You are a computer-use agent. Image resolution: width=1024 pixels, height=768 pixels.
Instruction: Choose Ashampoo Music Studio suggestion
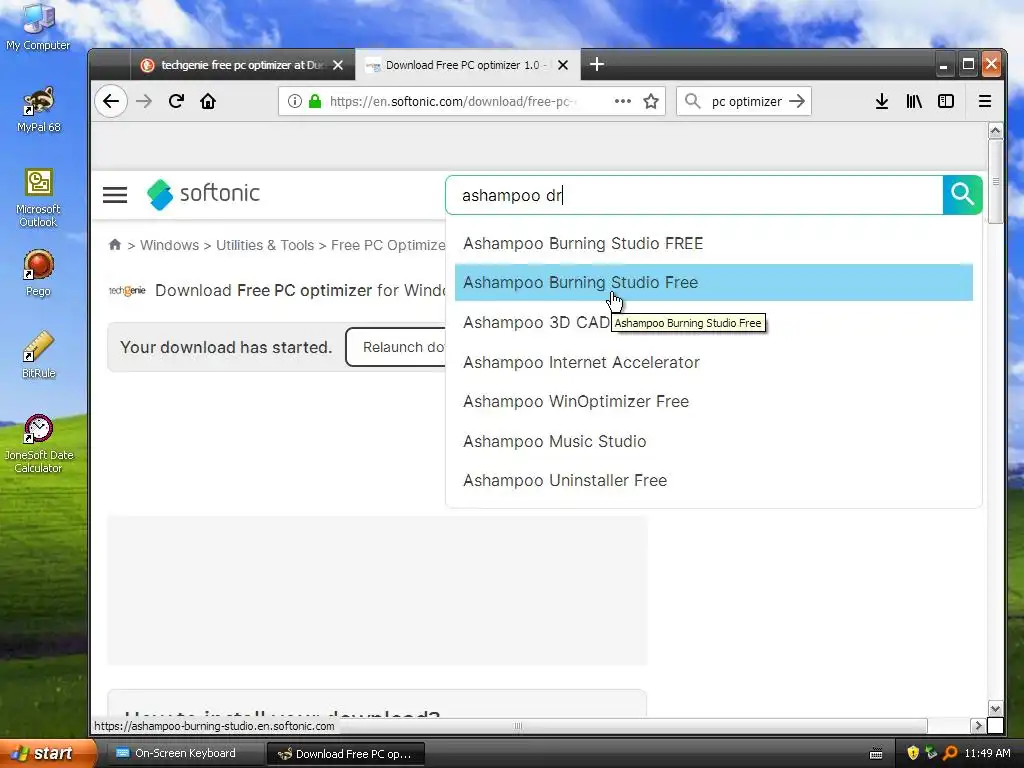click(714, 441)
